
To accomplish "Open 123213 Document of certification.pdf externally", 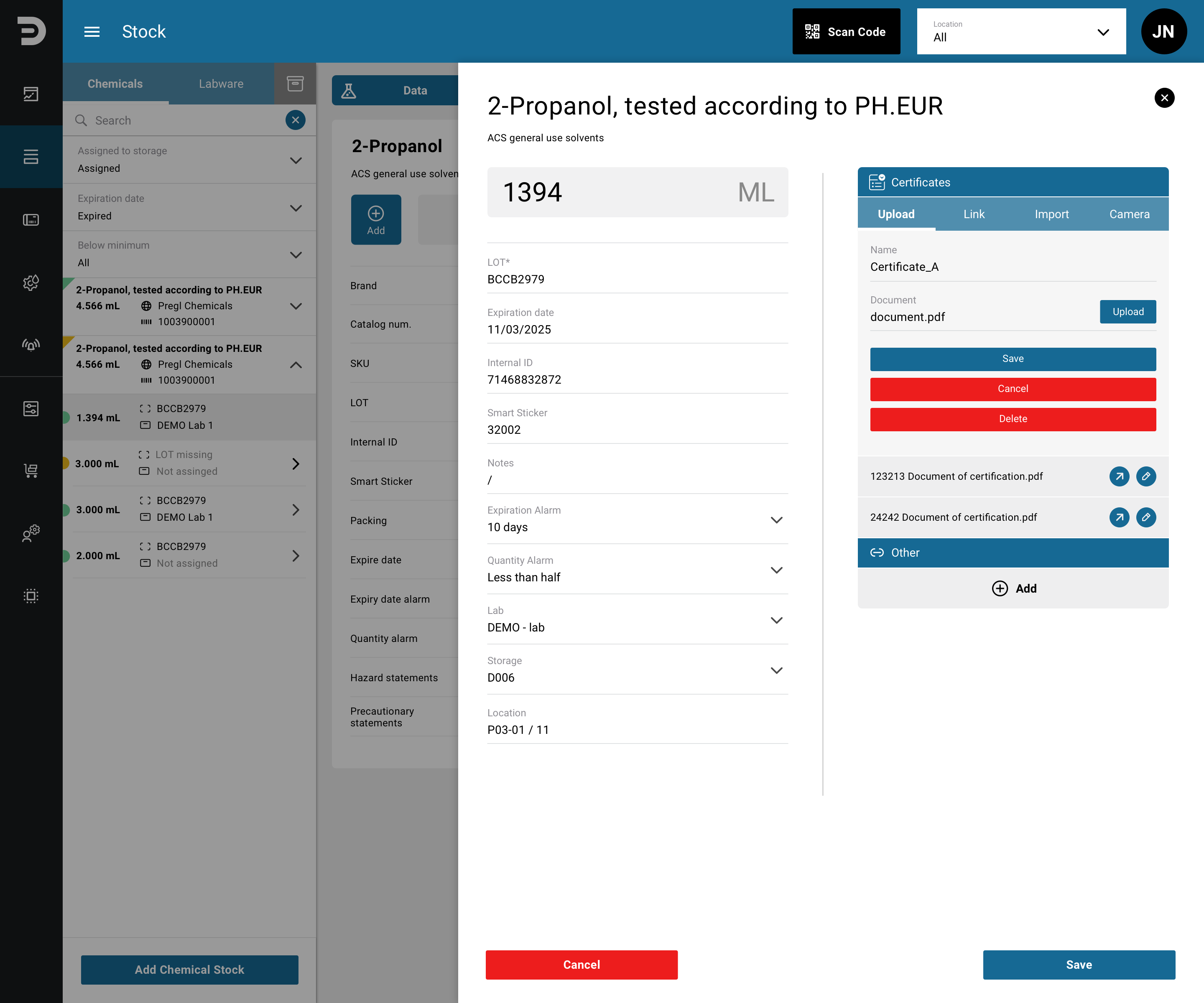I will click(1119, 476).
